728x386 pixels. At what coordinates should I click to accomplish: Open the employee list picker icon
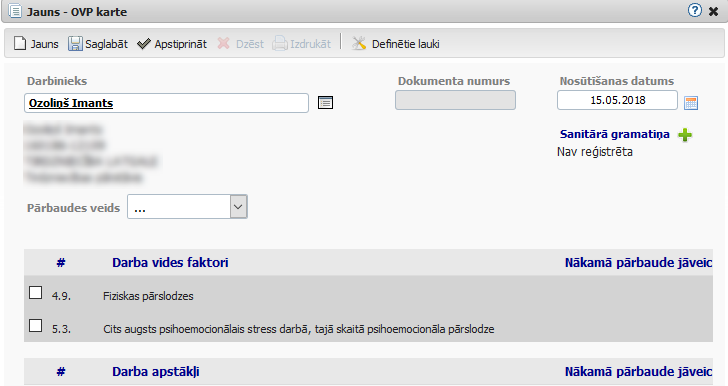325,103
